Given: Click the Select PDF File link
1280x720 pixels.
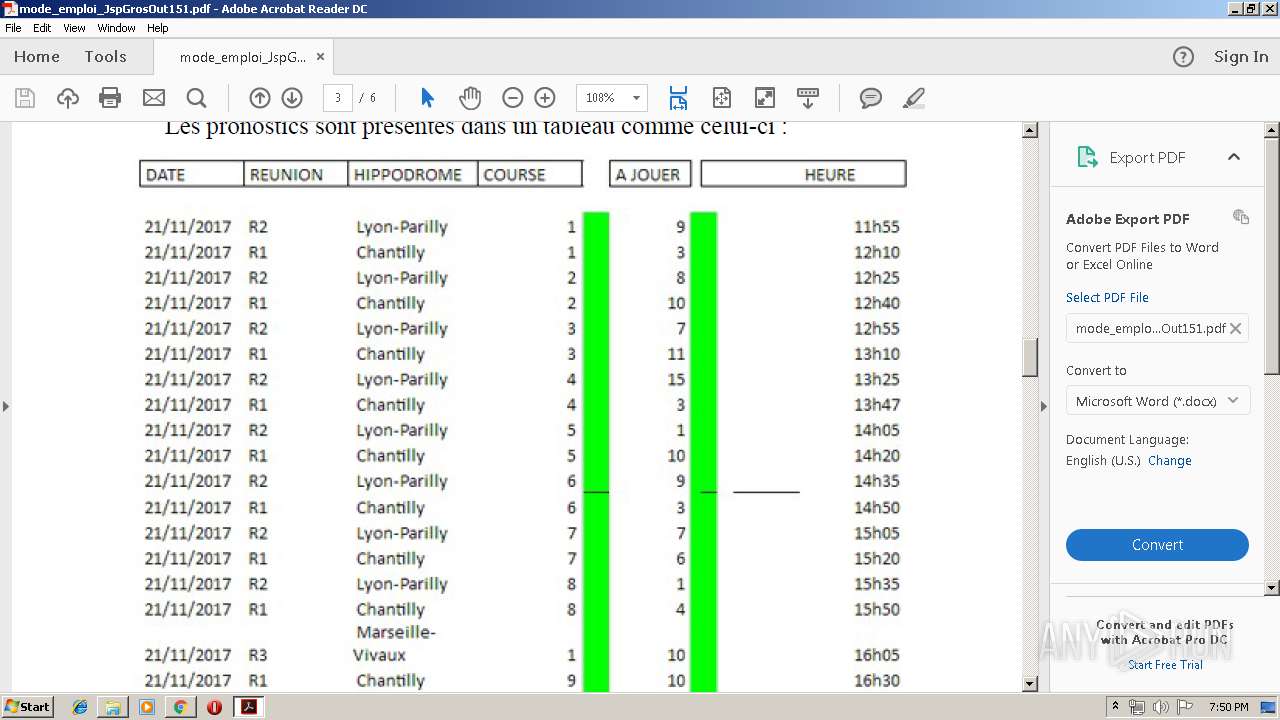Looking at the screenshot, I should [1107, 298].
